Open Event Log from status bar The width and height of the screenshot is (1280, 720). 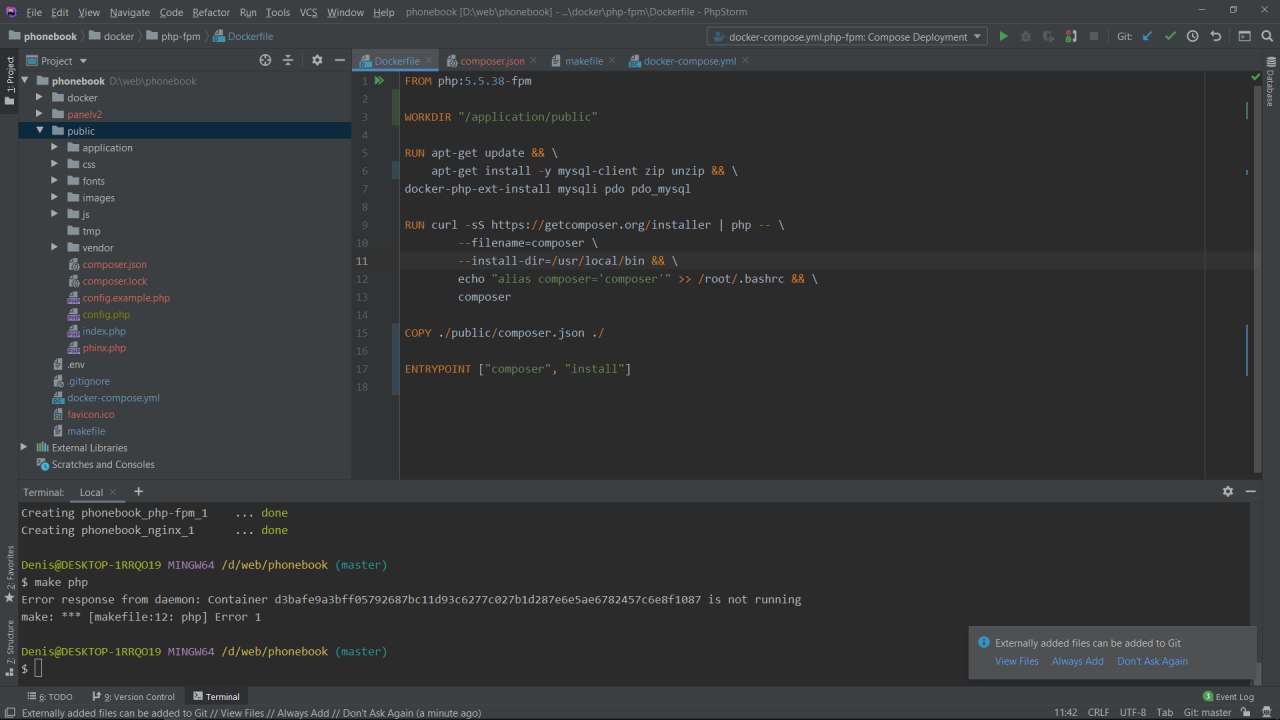coord(1228,696)
